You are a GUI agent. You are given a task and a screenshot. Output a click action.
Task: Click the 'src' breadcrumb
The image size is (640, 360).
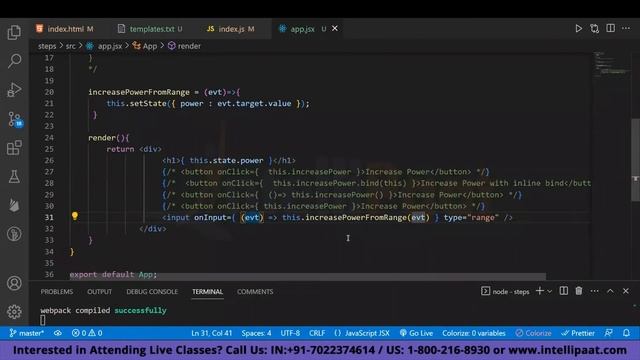click(71, 46)
